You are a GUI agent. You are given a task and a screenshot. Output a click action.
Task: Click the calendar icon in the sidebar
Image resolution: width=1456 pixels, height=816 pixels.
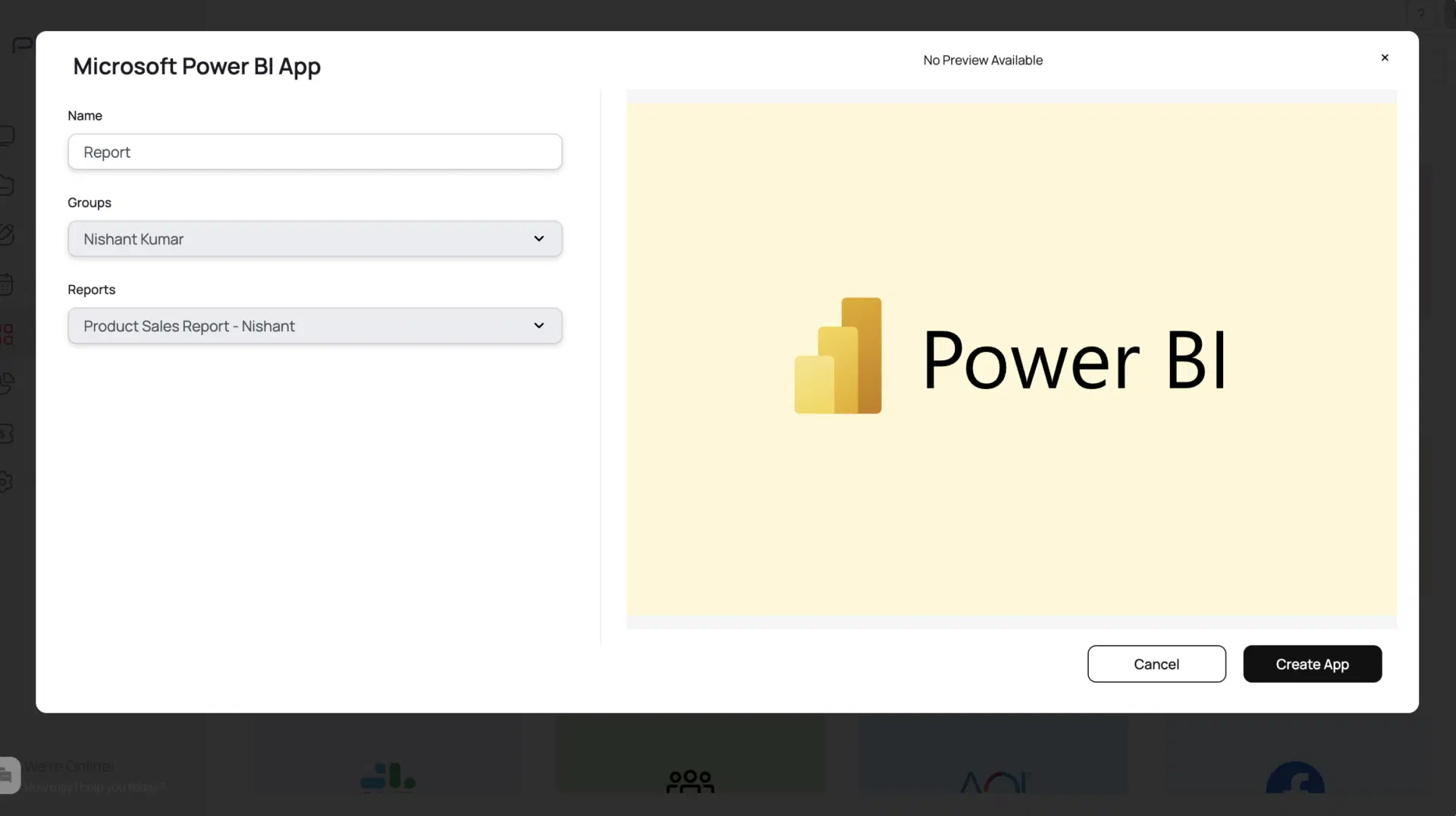click(8, 284)
